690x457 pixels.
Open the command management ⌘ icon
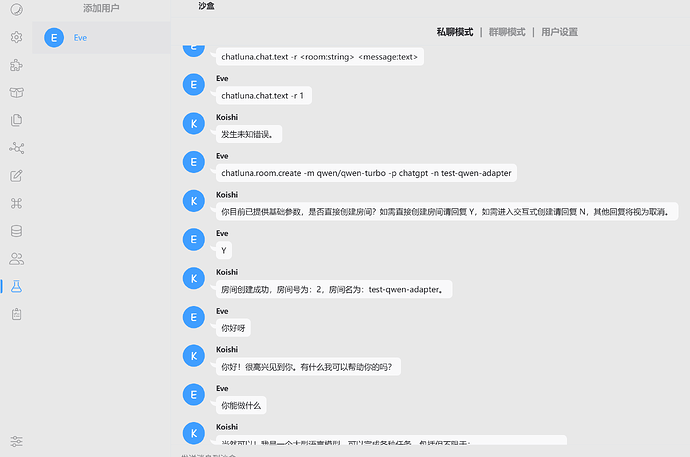[x=16, y=203]
